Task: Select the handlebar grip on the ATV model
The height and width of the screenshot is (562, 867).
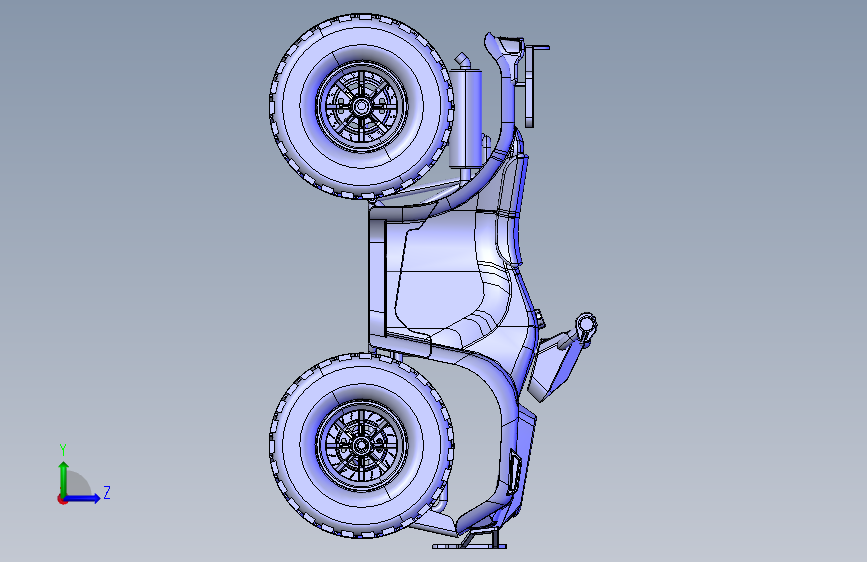Action: tap(586, 326)
